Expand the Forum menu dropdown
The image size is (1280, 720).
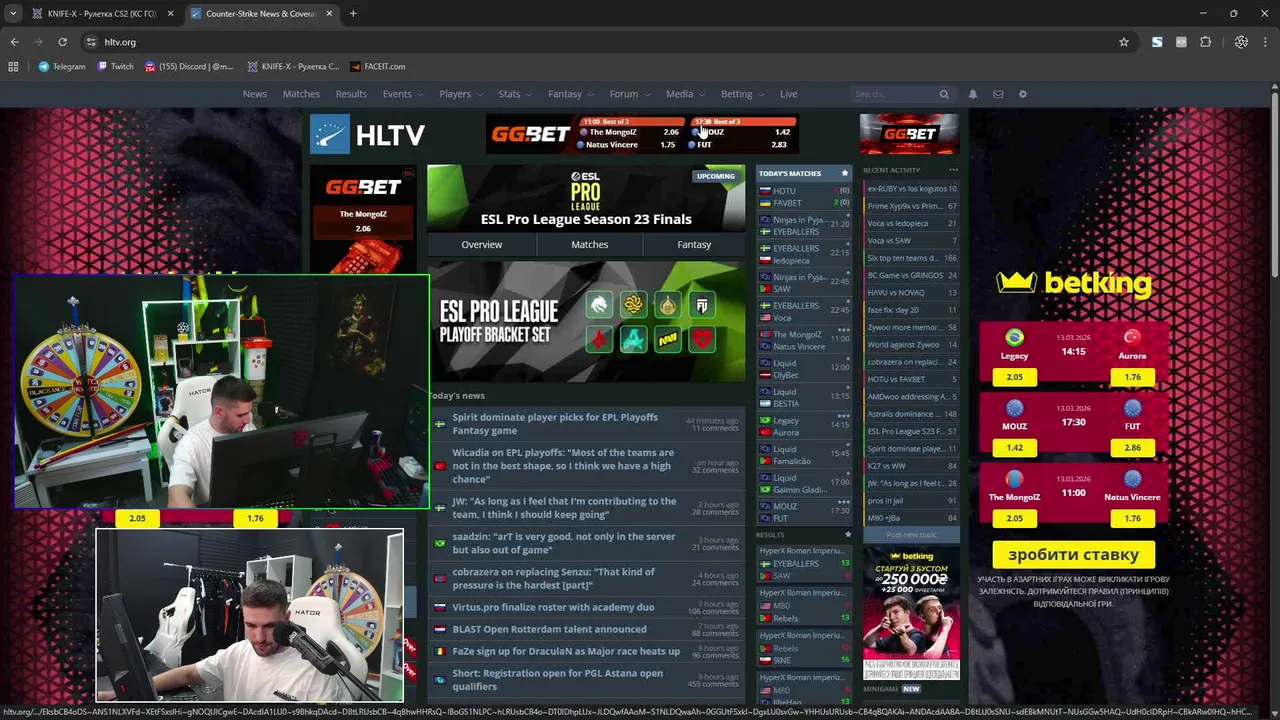[x=629, y=94]
